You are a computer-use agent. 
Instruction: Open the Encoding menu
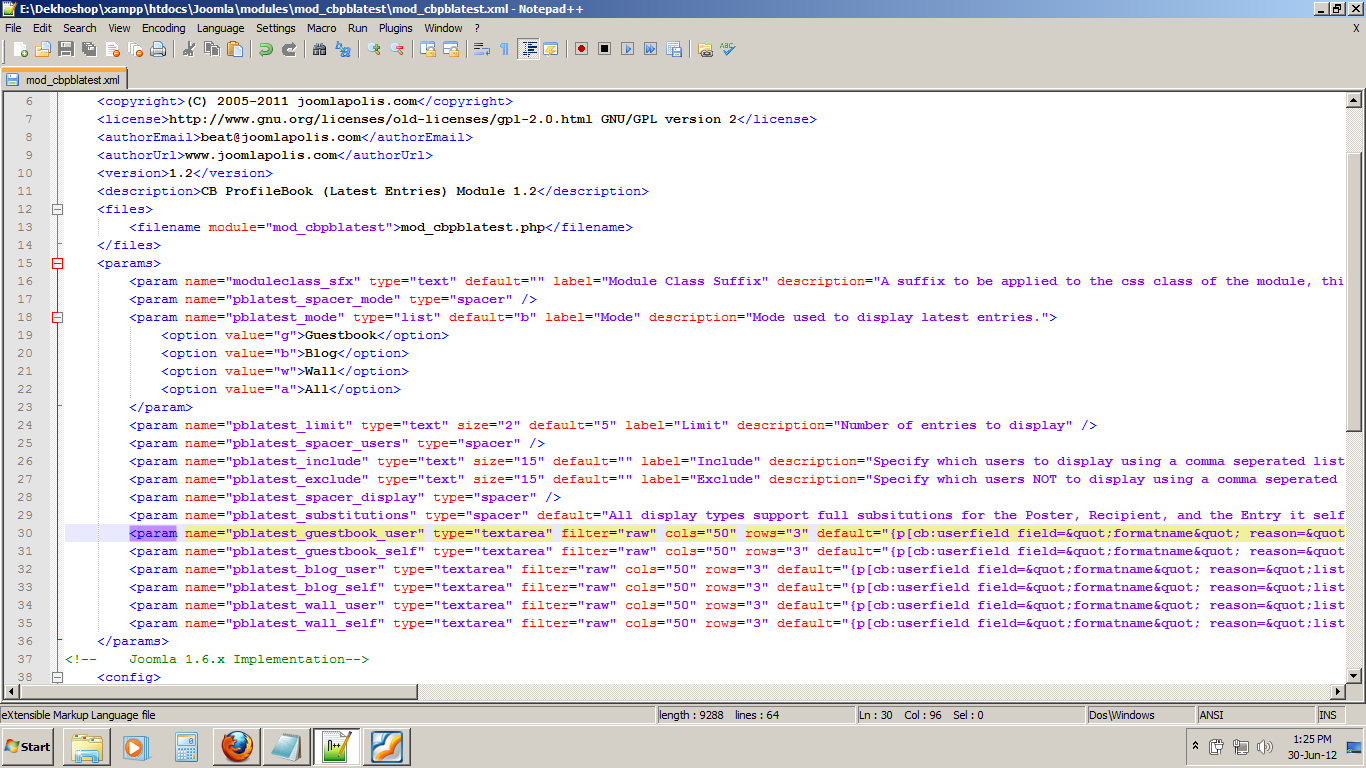click(164, 28)
